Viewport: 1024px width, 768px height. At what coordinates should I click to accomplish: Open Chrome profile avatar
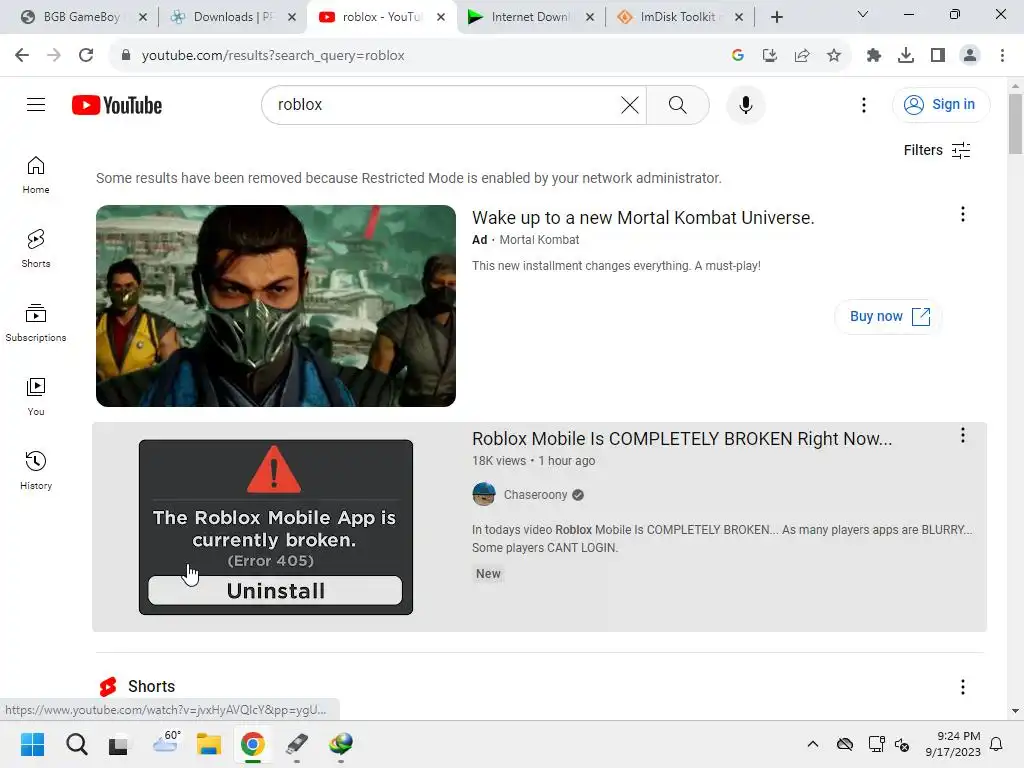970,56
